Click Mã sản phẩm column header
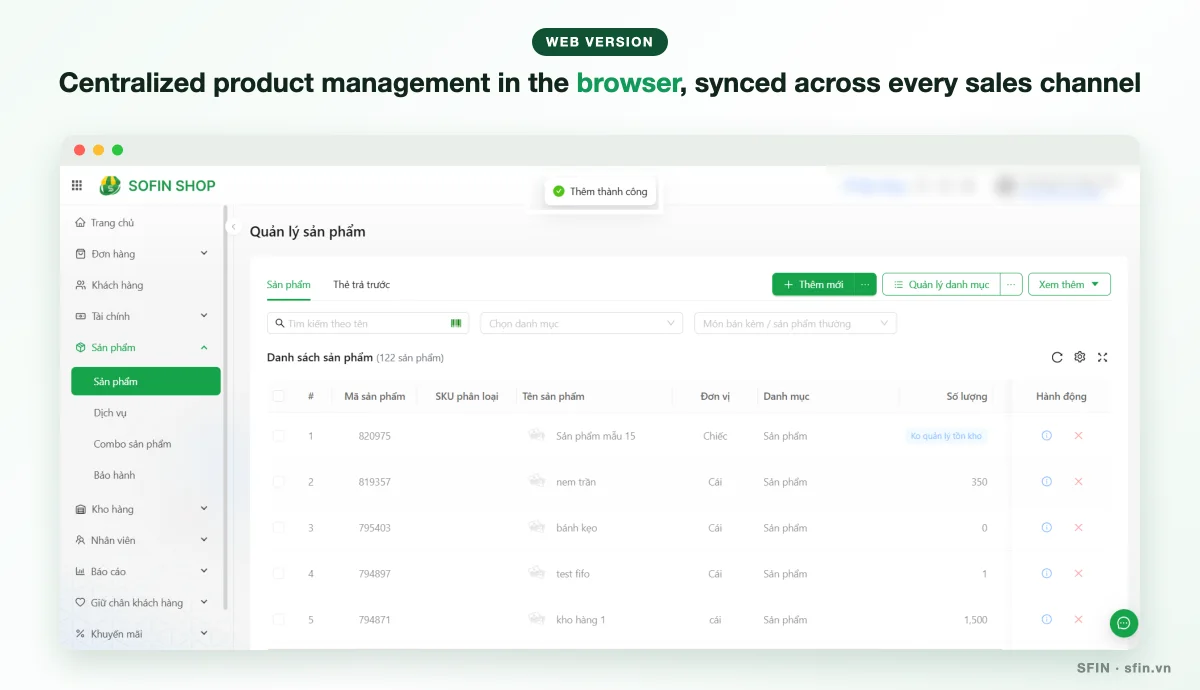This screenshot has width=1200, height=690. 374,396
